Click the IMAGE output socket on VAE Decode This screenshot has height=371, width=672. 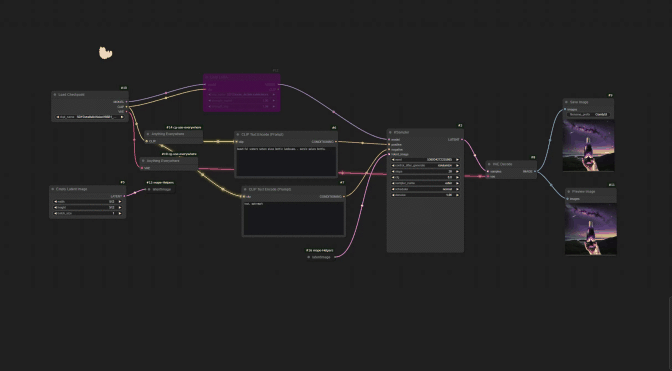(534, 171)
